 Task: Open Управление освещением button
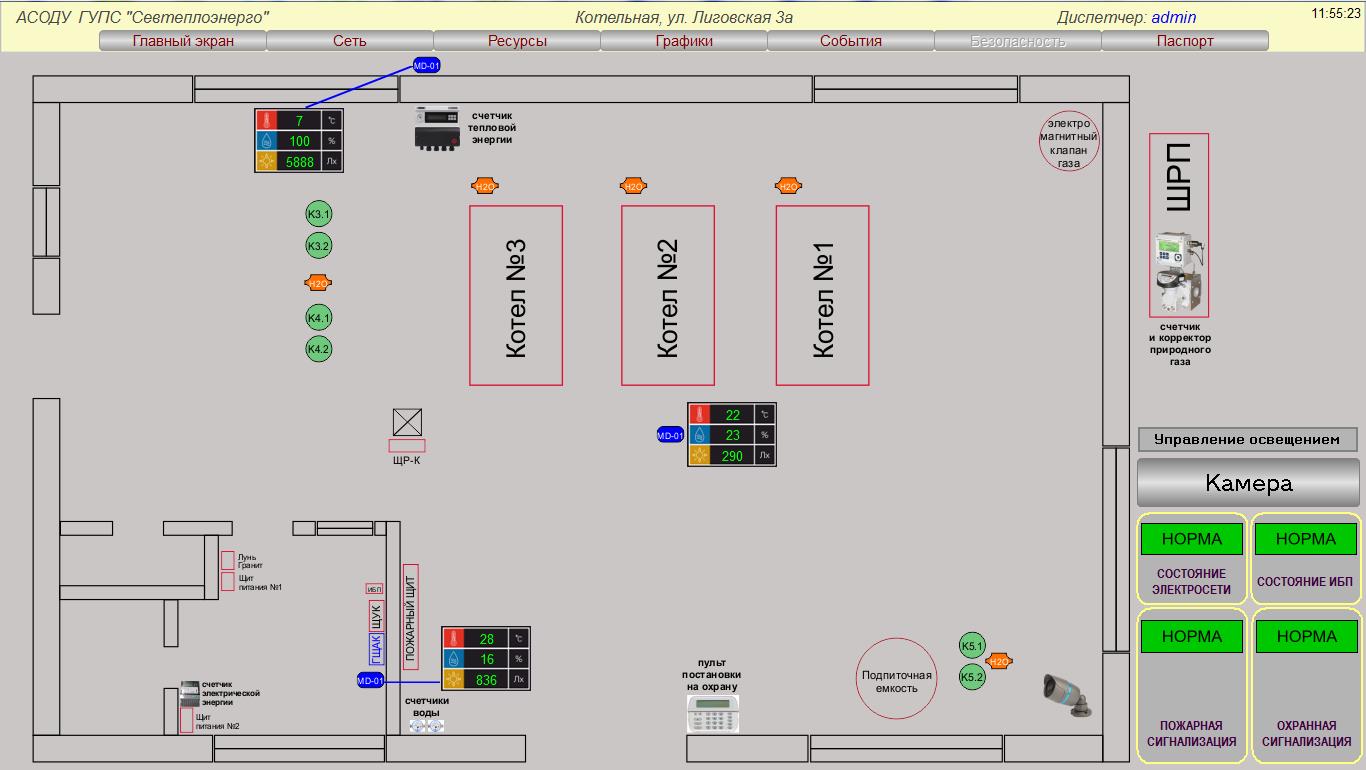1247,439
